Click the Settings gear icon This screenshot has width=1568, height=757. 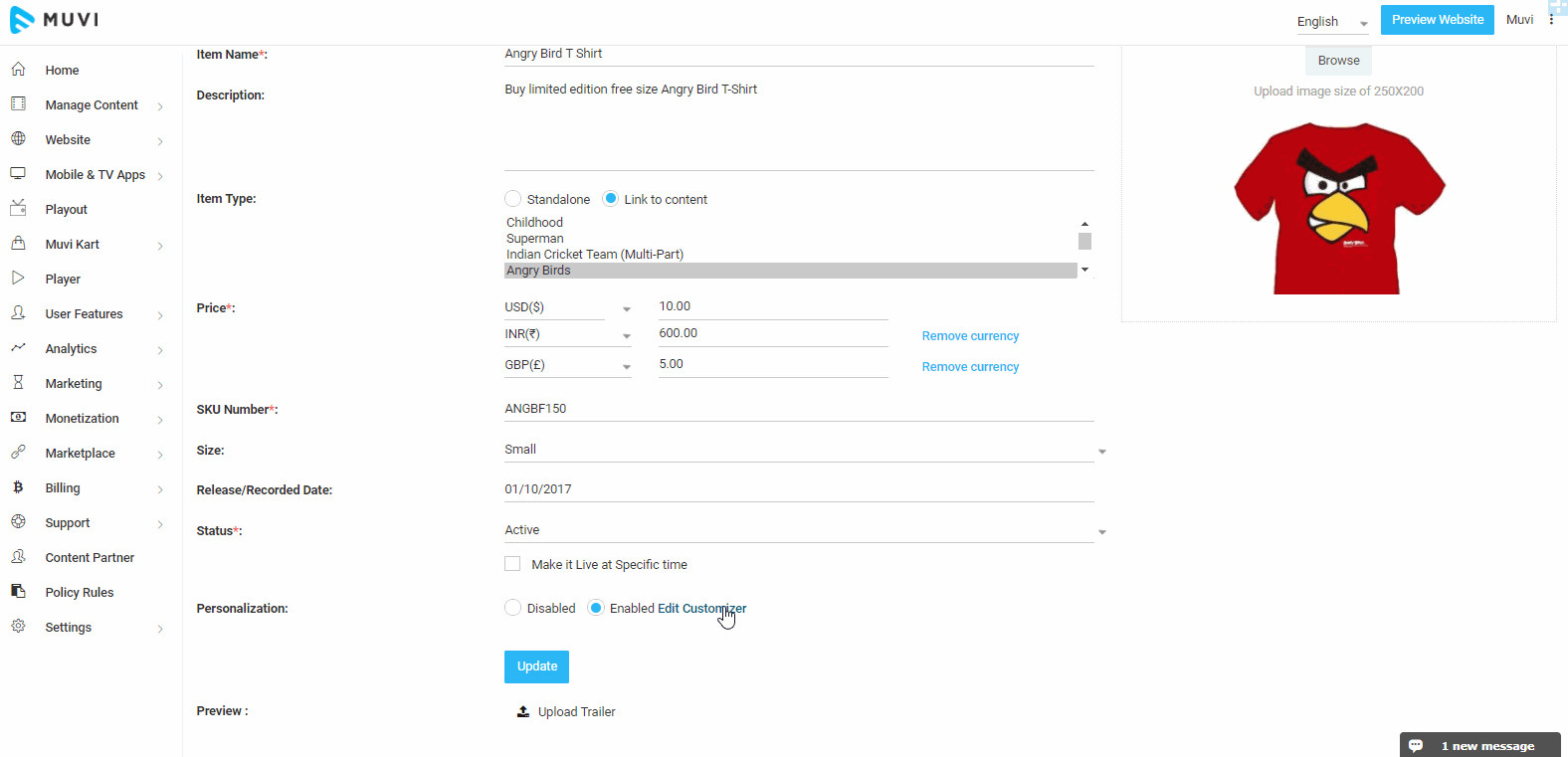click(18, 626)
